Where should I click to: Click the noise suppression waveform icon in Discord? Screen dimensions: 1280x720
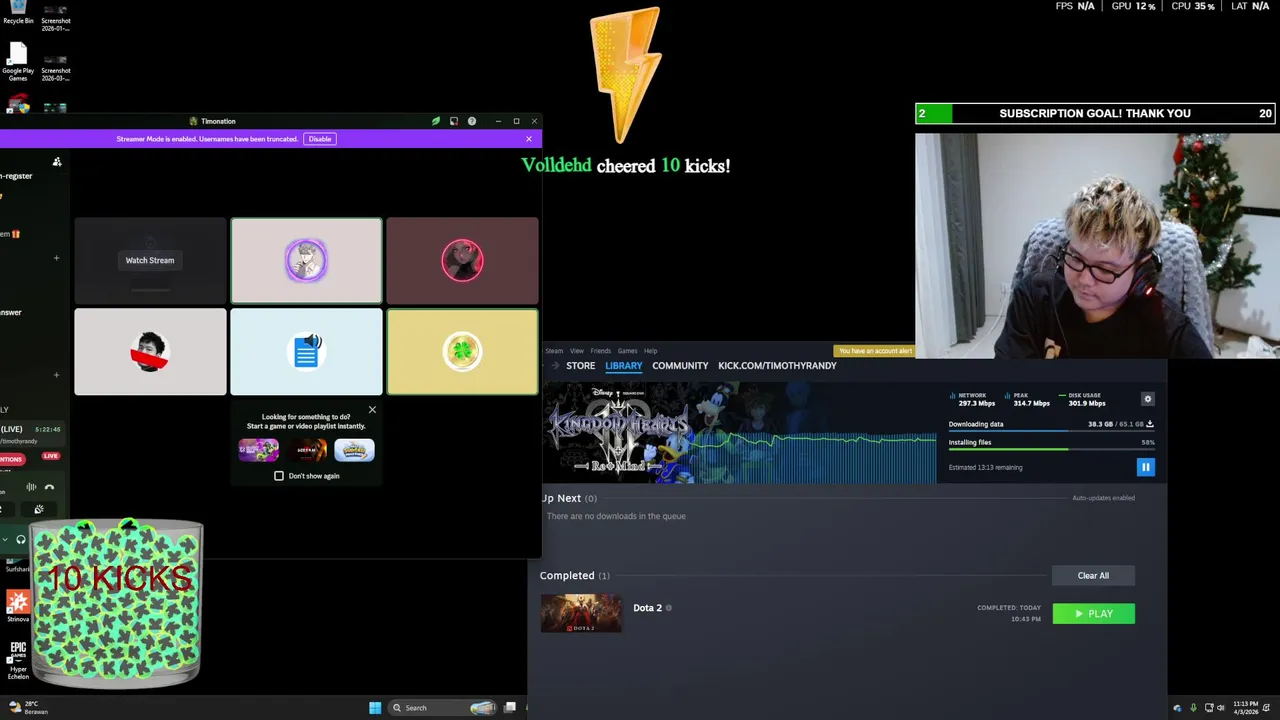click(31, 487)
